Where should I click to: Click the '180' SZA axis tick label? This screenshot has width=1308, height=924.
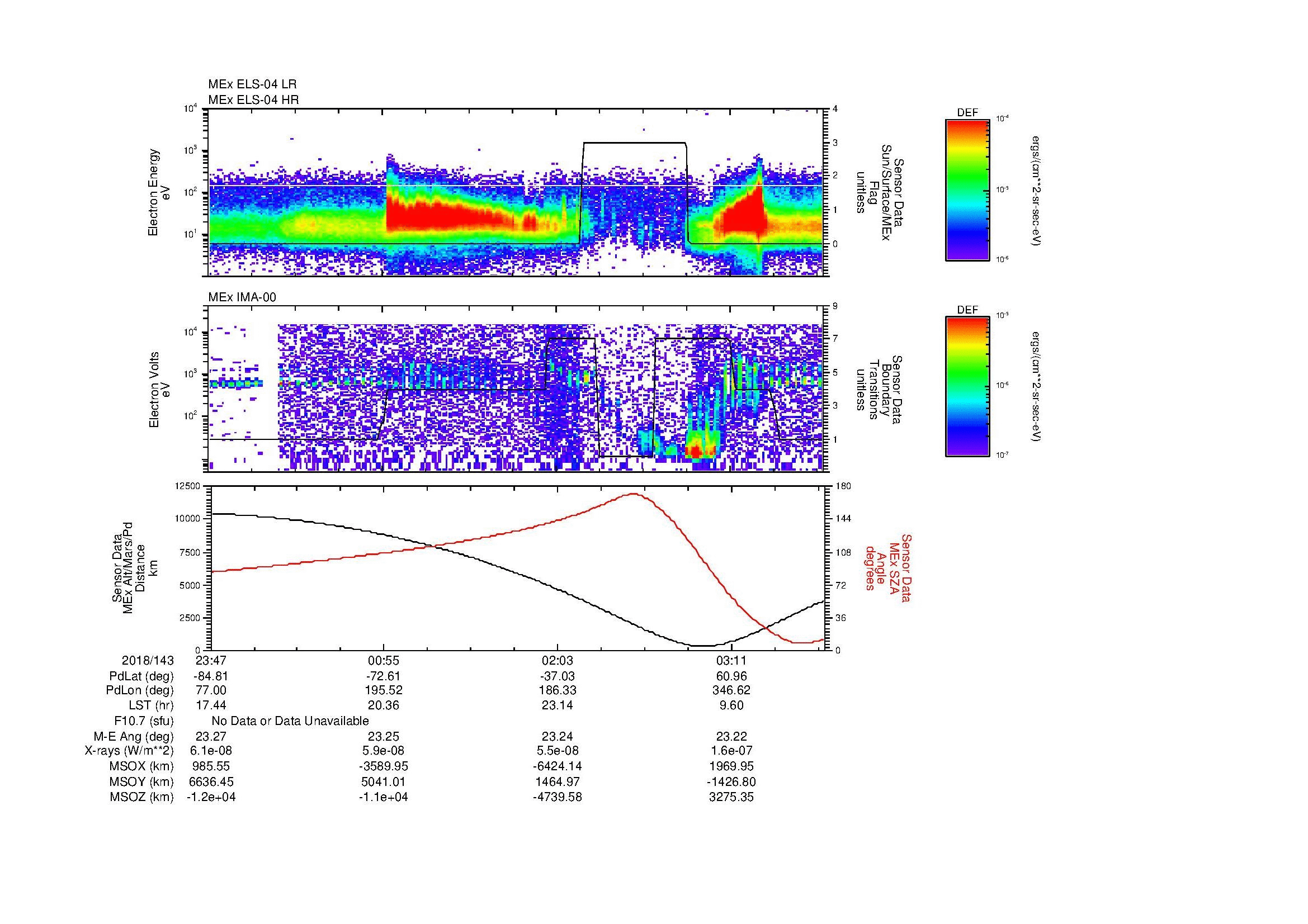(843, 486)
